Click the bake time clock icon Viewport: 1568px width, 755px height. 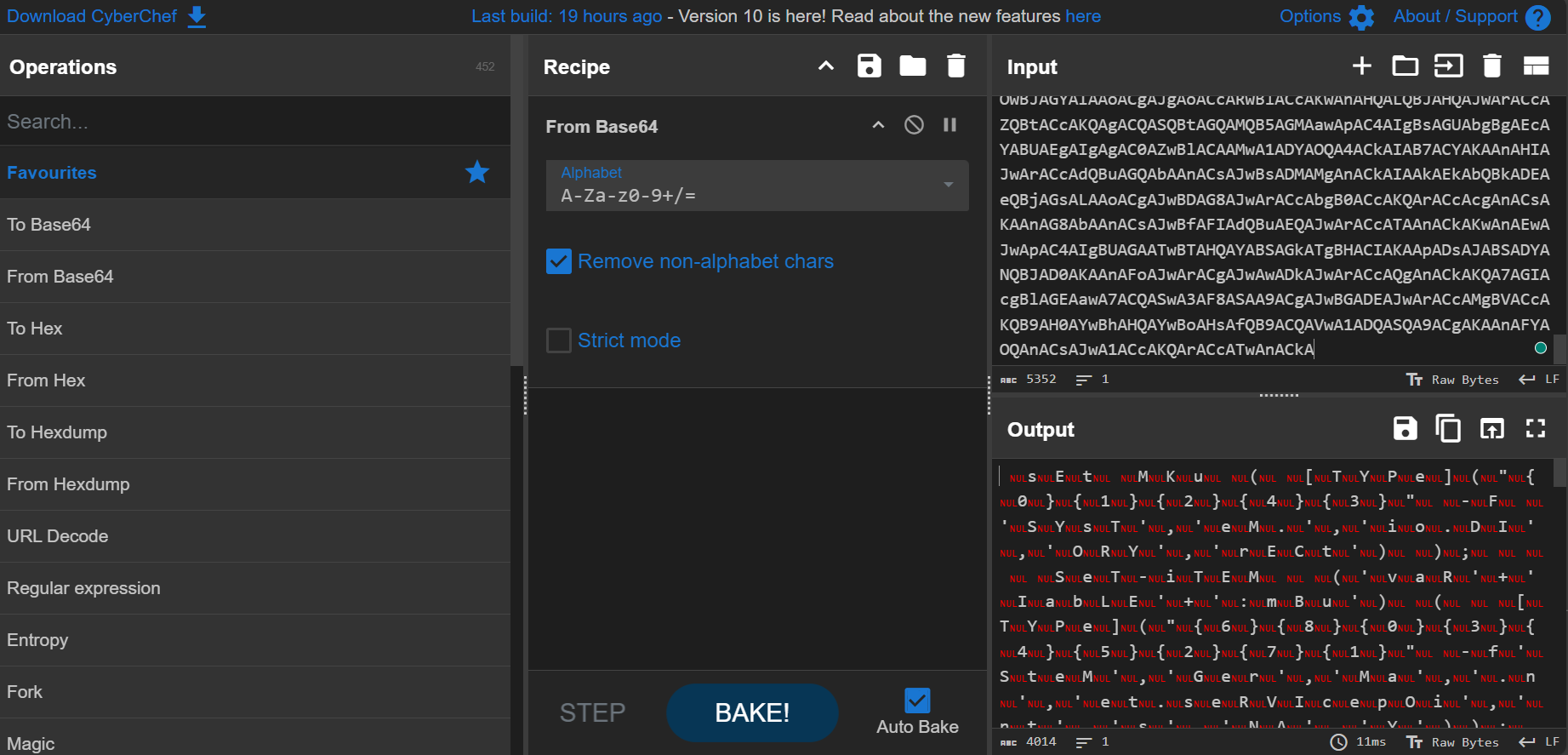[x=1339, y=742]
